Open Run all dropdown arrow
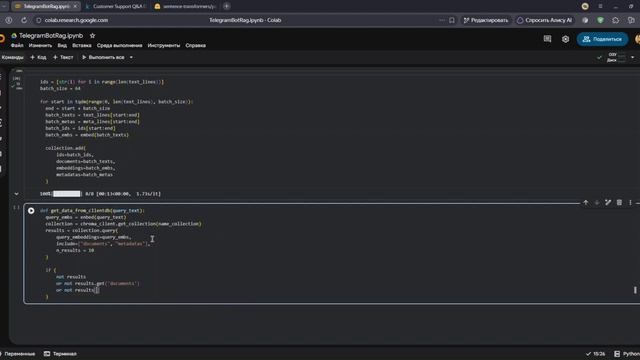640x360 pixels. click(131, 58)
